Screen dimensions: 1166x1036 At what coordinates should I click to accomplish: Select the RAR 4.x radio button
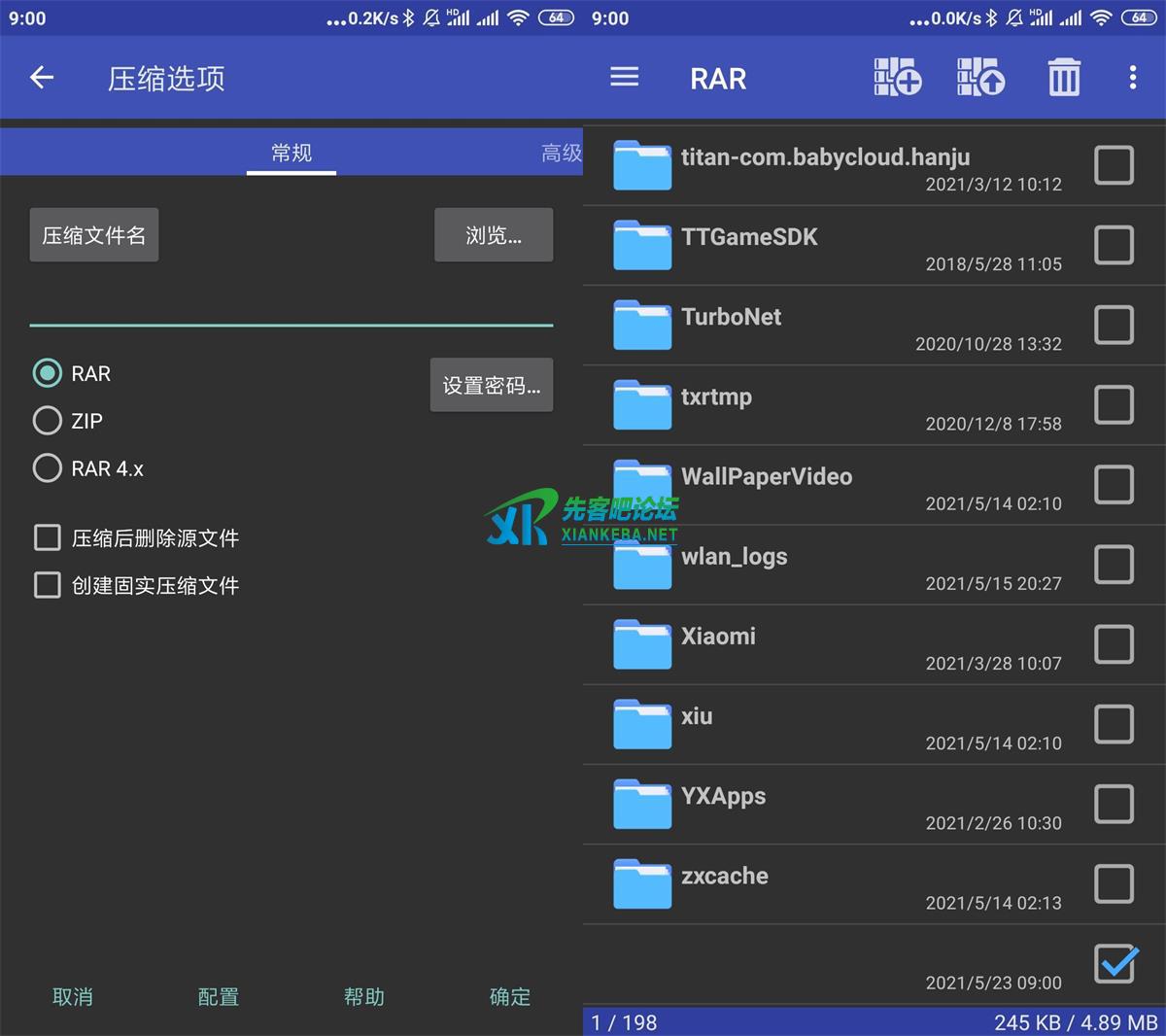coord(47,468)
